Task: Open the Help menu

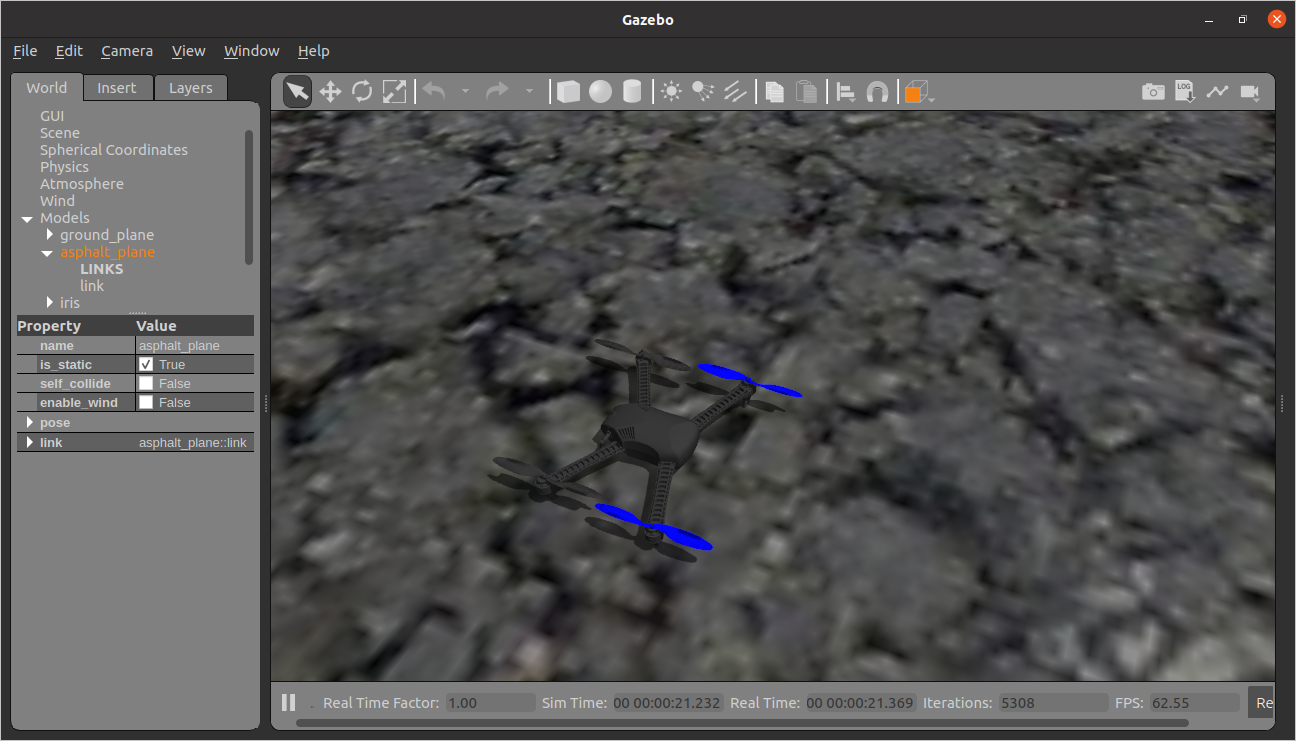Action: pos(313,51)
